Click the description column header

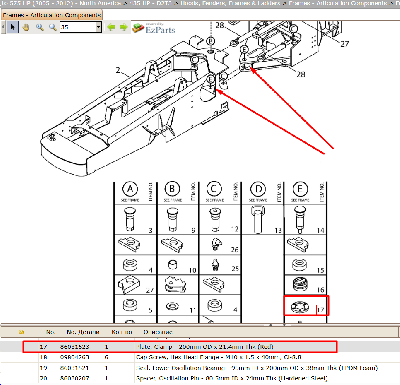(x=158, y=332)
